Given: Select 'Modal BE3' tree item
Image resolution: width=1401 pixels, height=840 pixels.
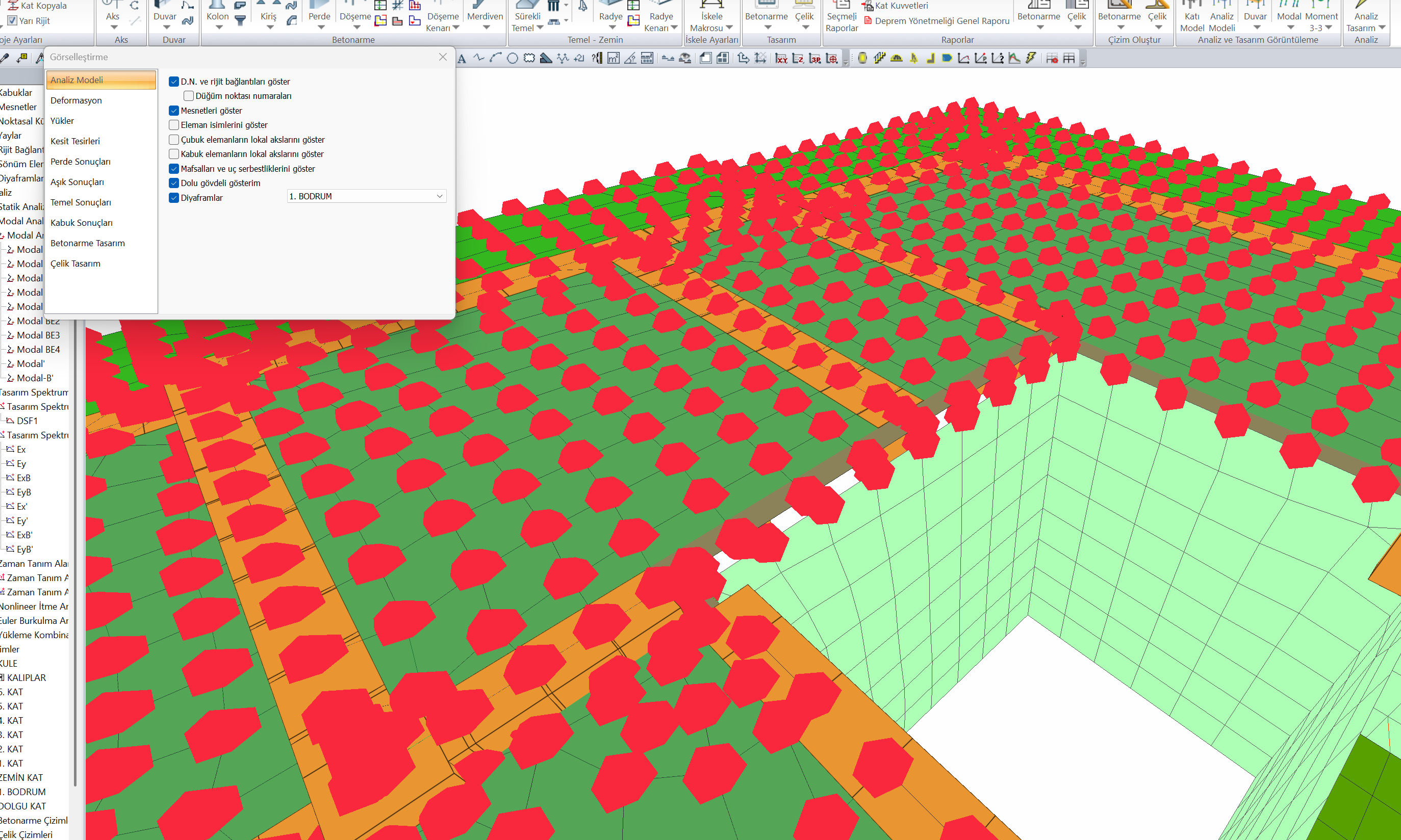Looking at the screenshot, I should click(x=38, y=335).
